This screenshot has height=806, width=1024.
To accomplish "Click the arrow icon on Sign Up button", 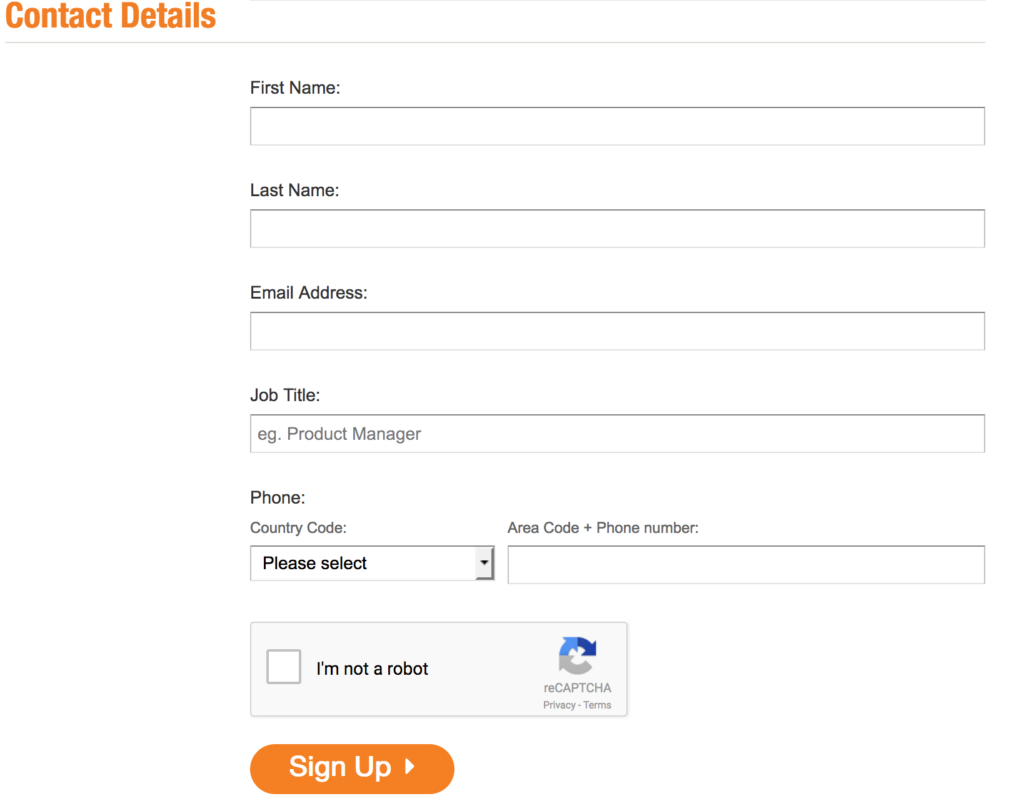I will click(409, 768).
